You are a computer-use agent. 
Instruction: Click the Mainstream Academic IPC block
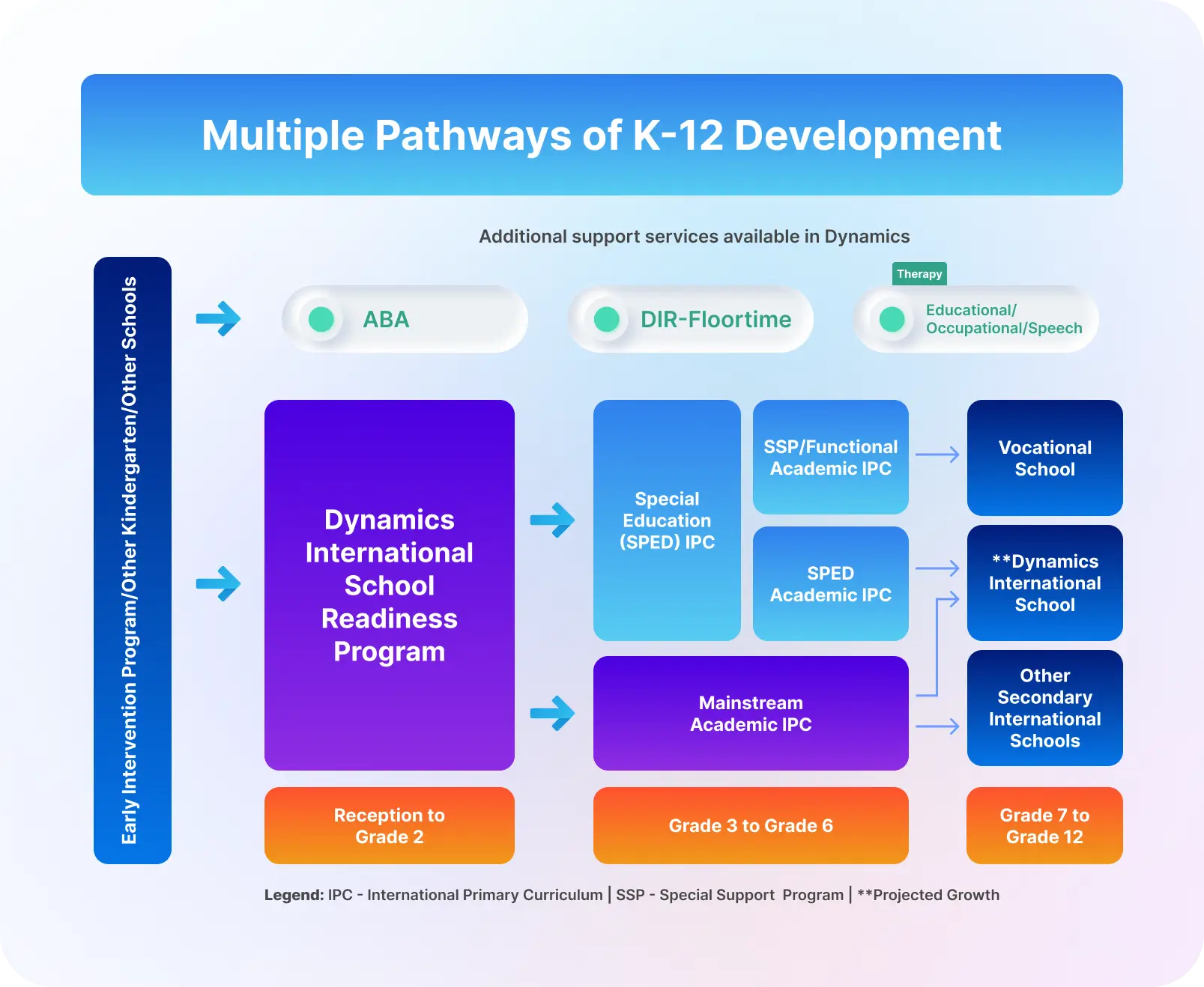click(750, 713)
